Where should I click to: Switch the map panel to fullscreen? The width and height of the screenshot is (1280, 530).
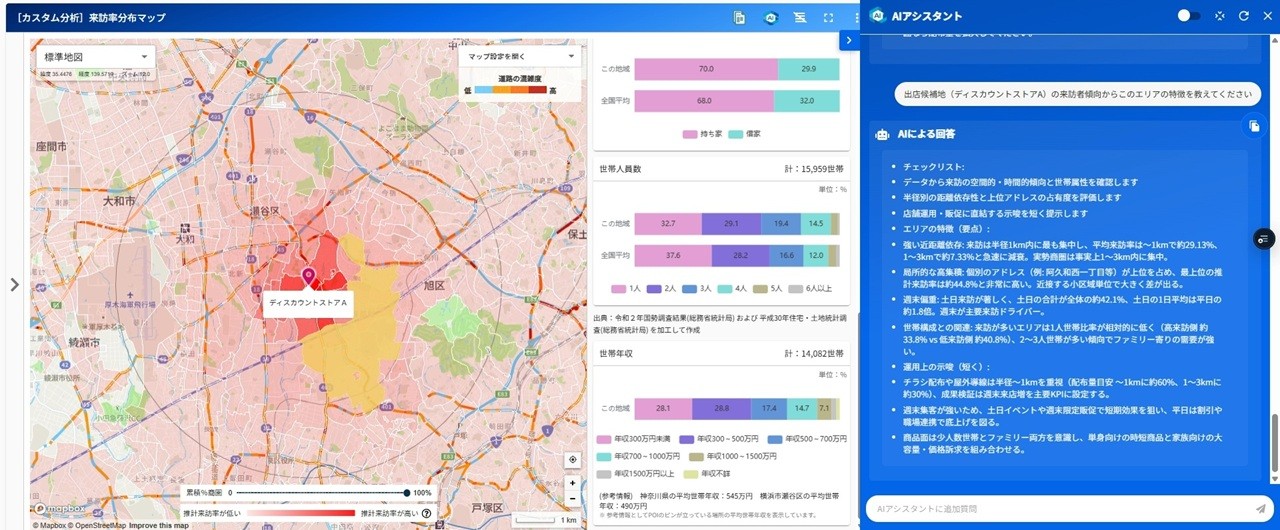[828, 17]
